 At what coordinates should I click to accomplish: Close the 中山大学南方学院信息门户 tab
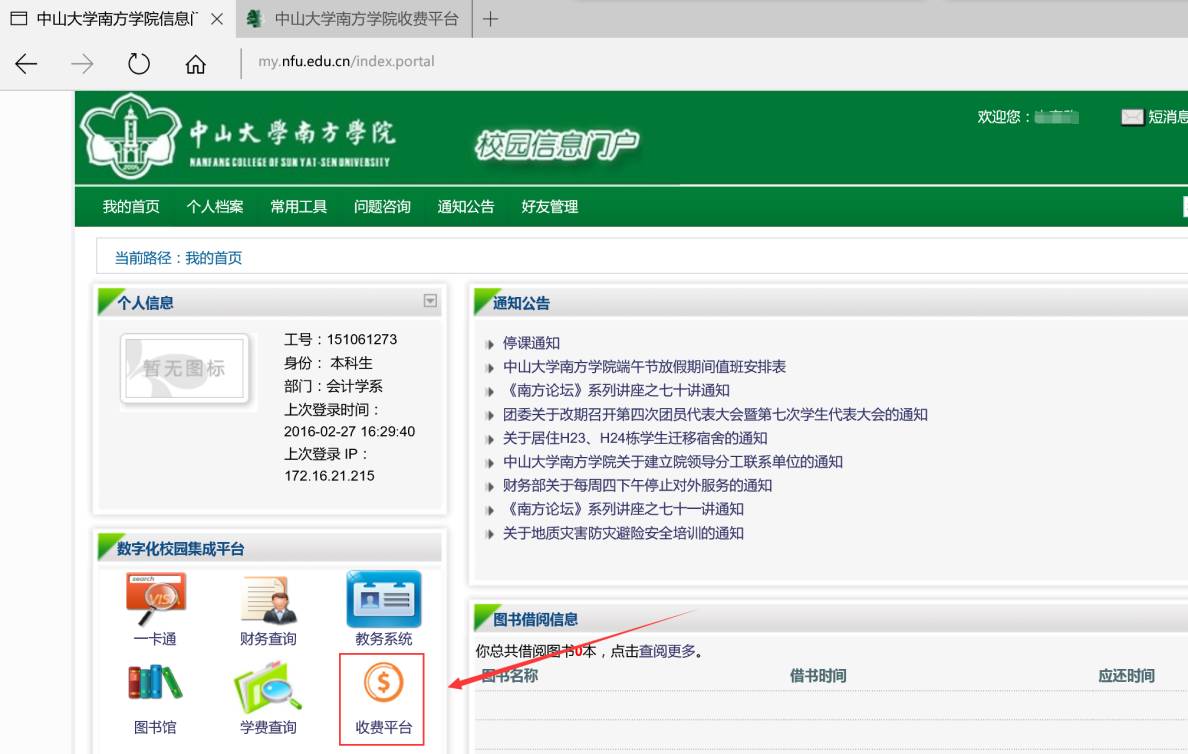[x=217, y=19]
